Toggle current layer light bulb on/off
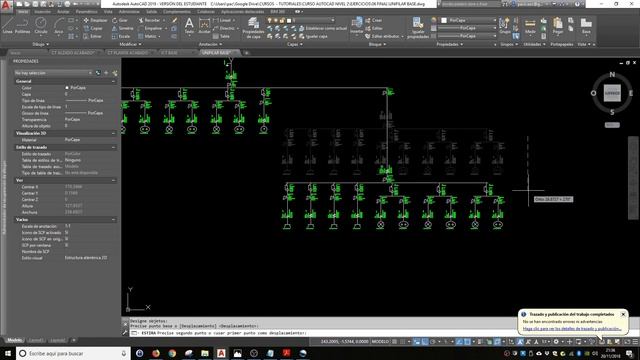Image resolution: width=640 pixels, height=360 pixels. coord(269,20)
